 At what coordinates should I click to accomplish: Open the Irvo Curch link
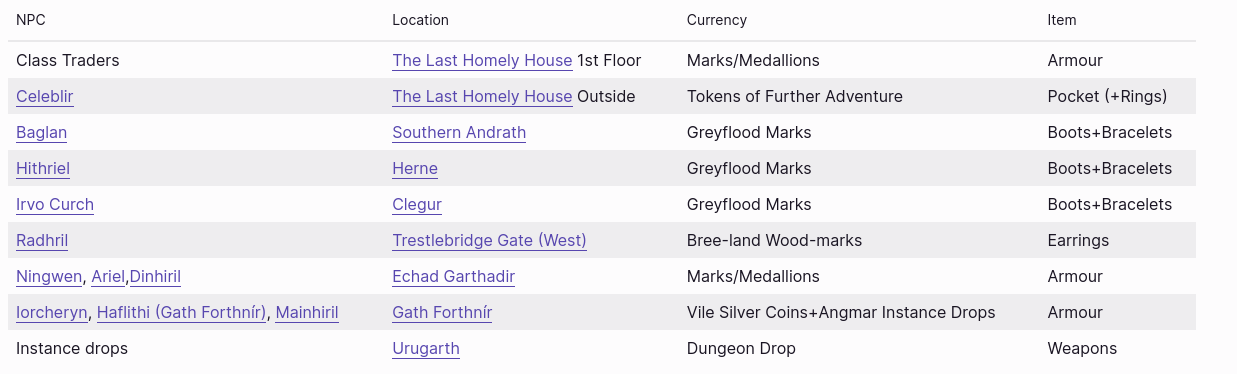[x=55, y=205]
